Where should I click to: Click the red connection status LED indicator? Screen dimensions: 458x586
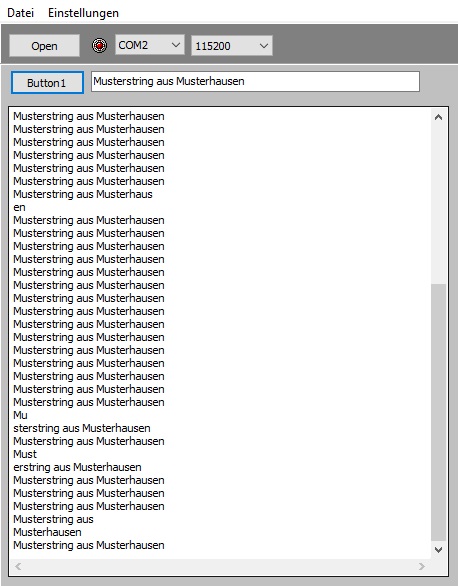99,46
